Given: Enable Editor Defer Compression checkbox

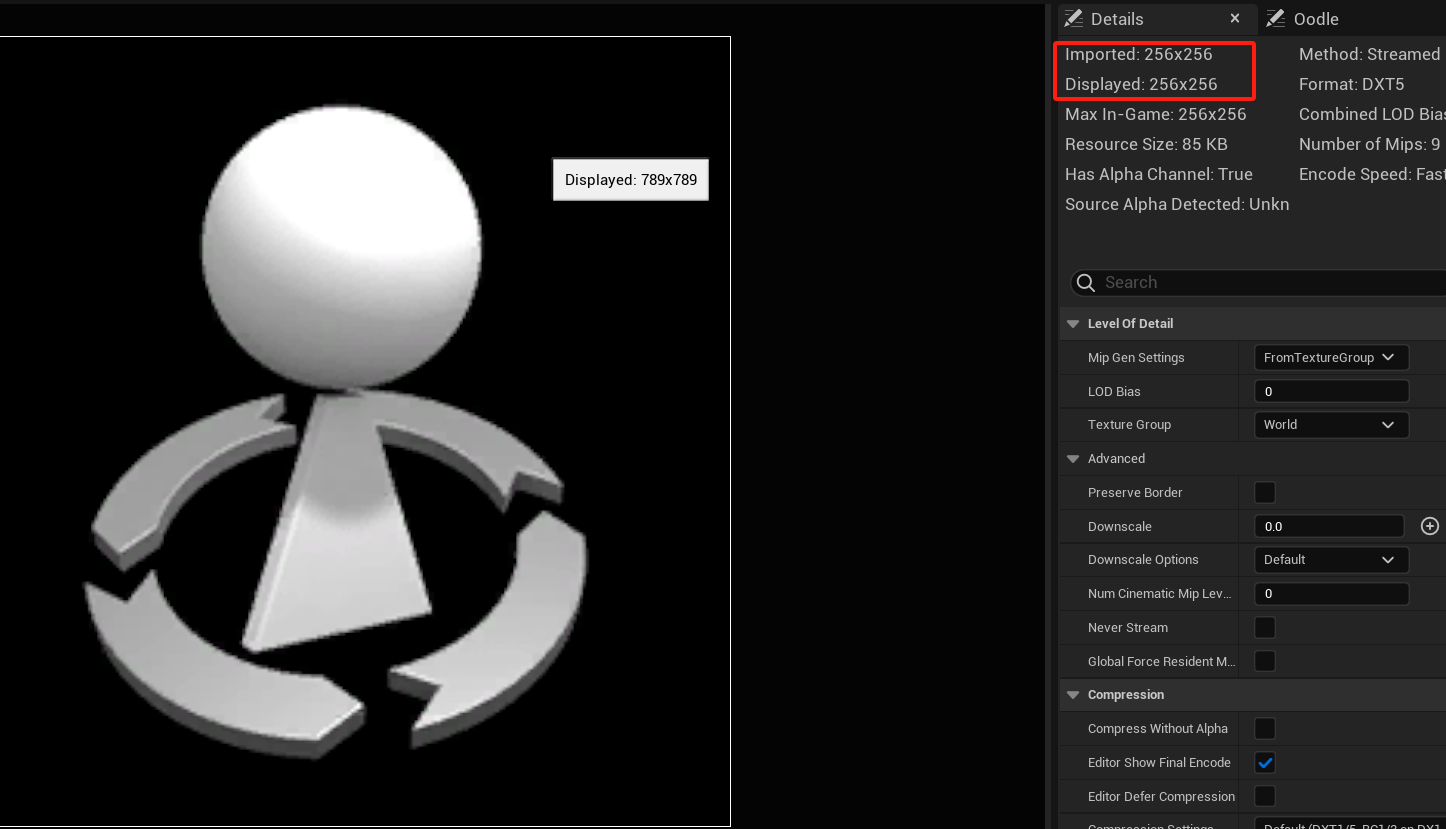Looking at the screenshot, I should coord(1265,796).
